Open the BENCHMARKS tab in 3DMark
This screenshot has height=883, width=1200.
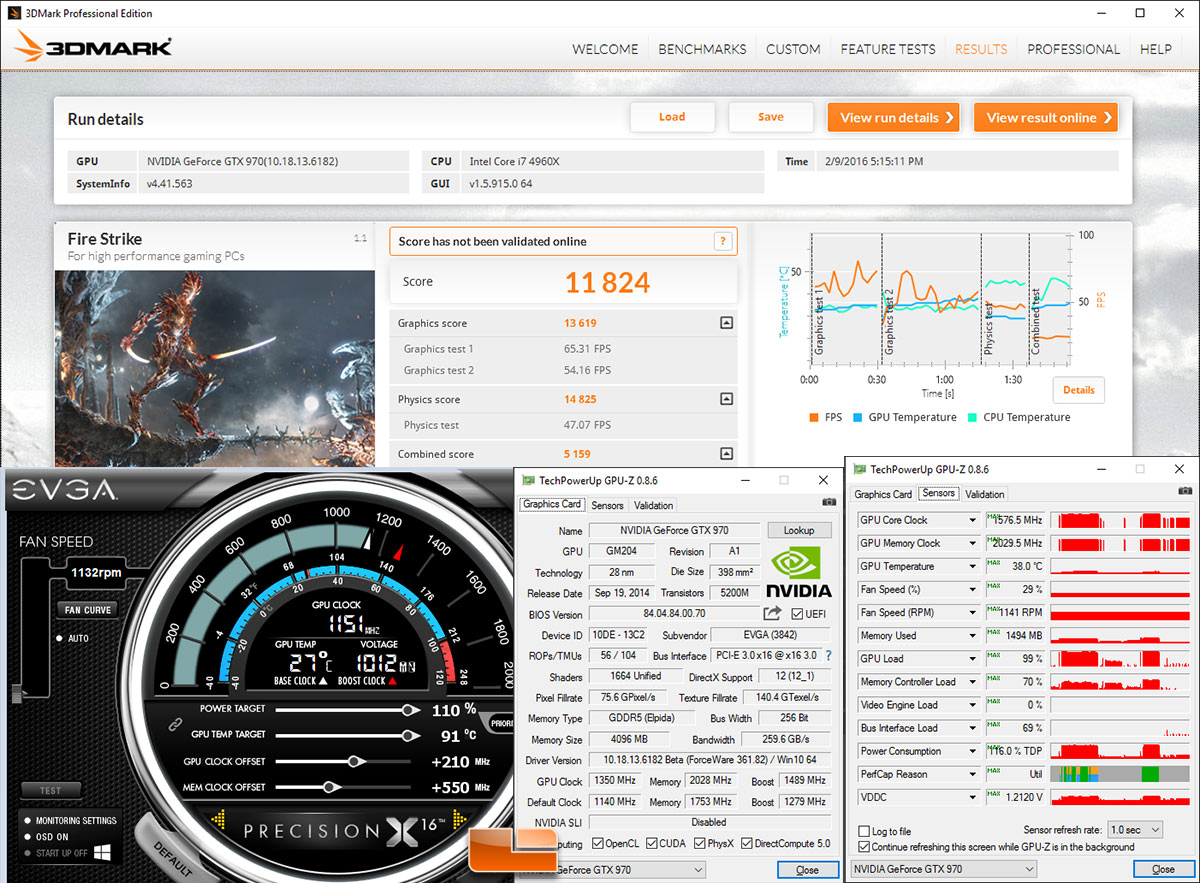tap(702, 49)
